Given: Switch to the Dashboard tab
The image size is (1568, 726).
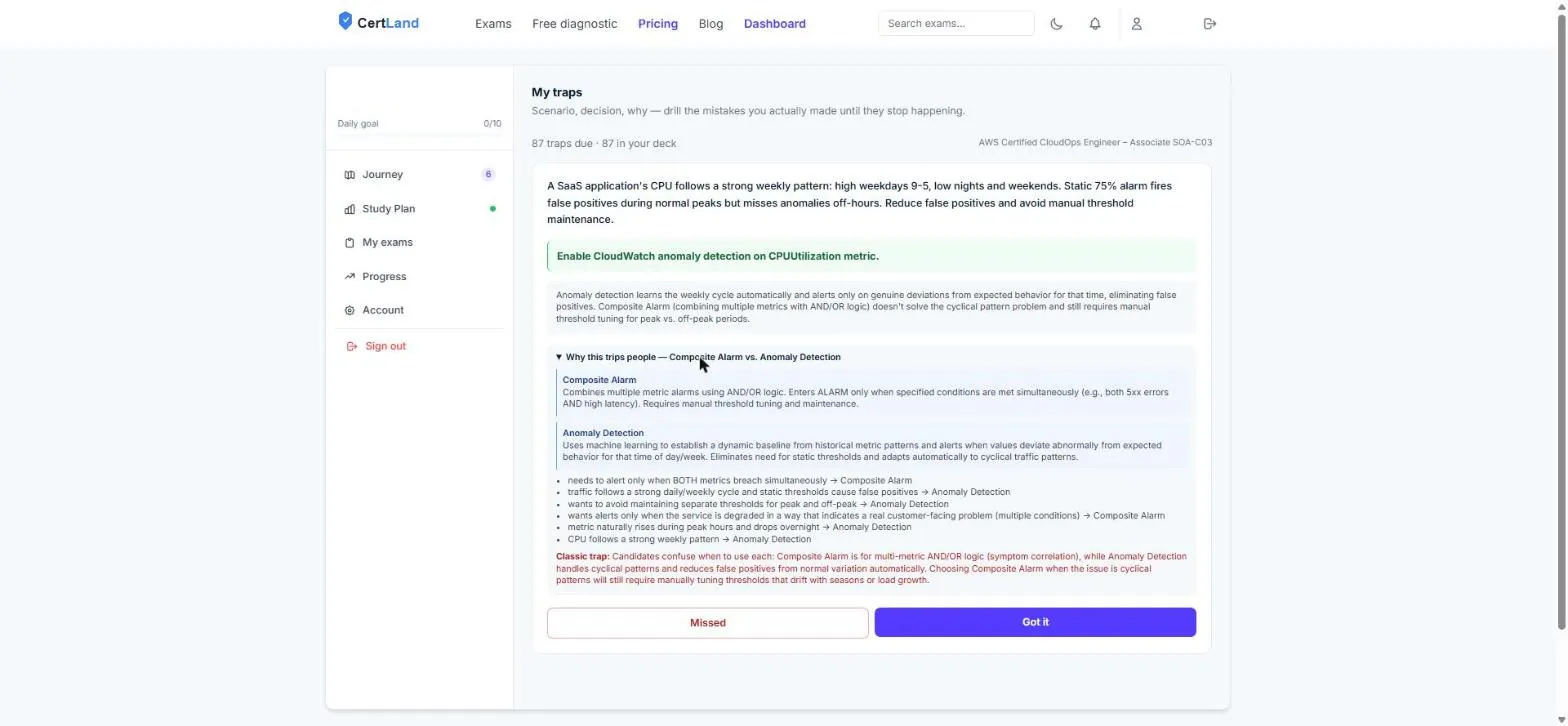Looking at the screenshot, I should point(775,24).
